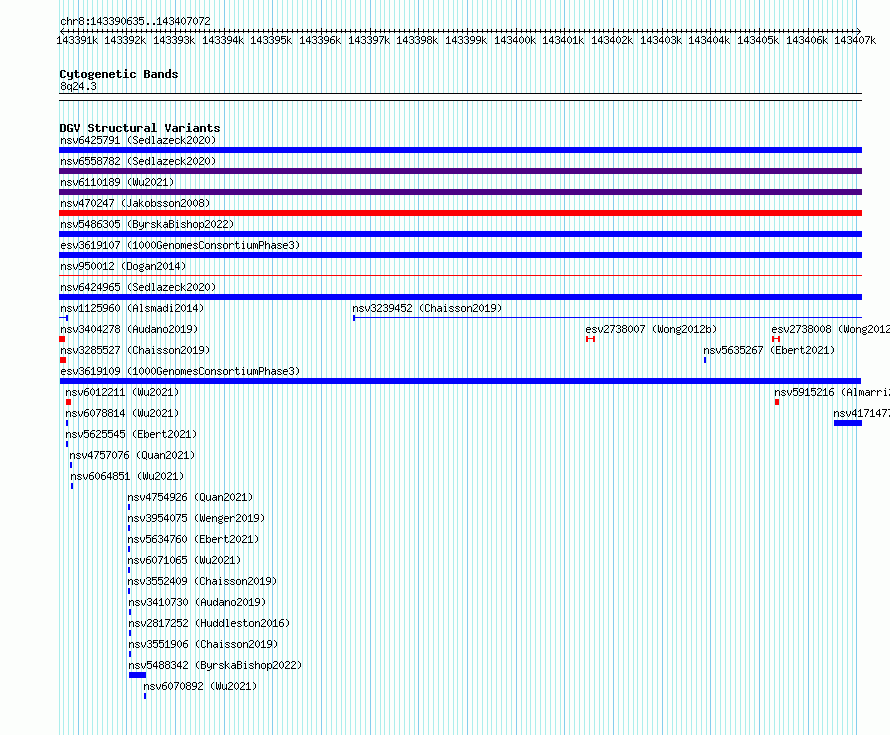
Task: Click the nsv417147 label at right edge
Action: coord(862,413)
